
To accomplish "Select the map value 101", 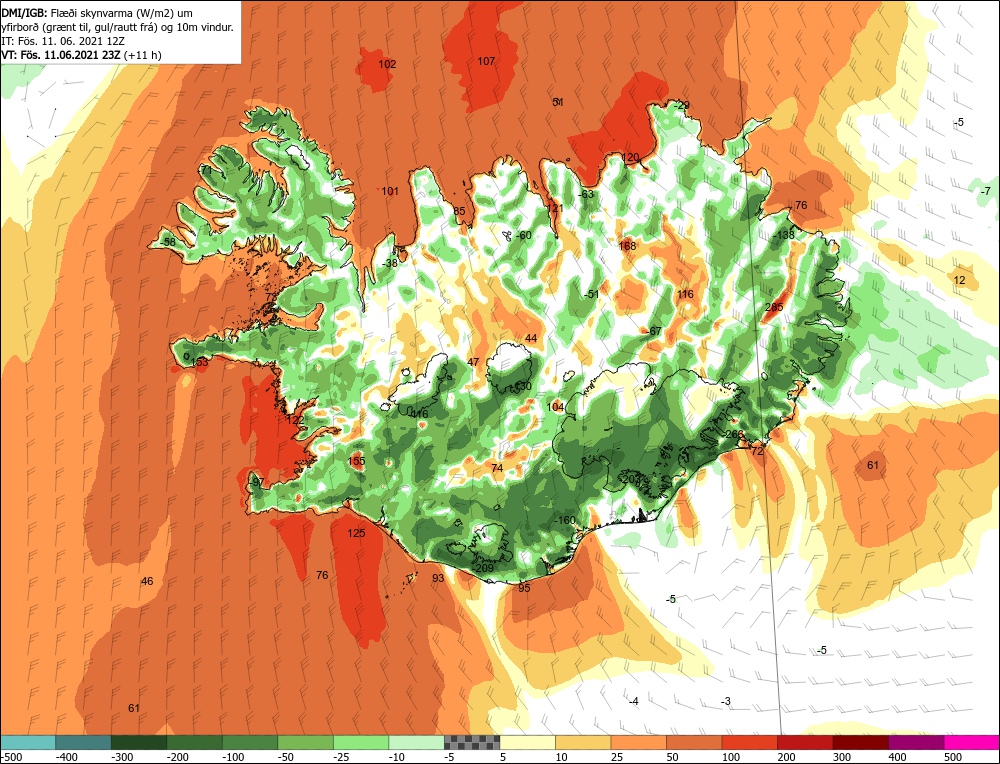I will (x=390, y=191).
